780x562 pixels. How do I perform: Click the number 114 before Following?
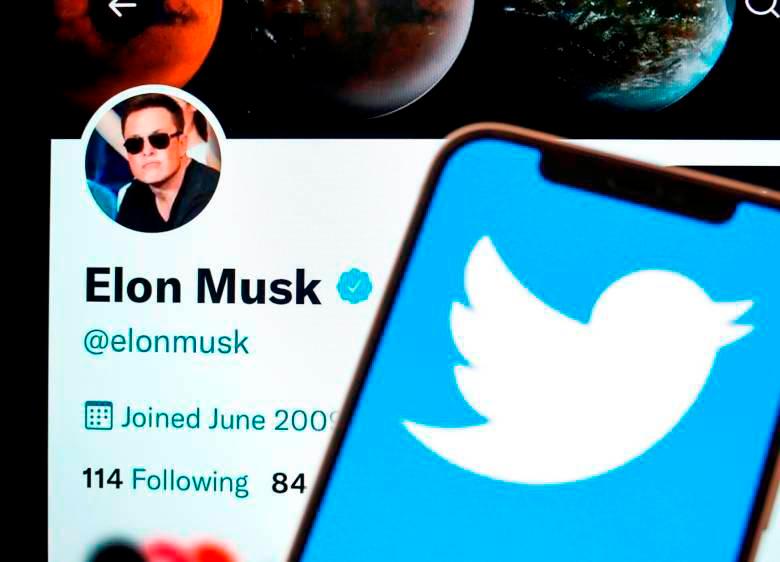tap(102, 478)
